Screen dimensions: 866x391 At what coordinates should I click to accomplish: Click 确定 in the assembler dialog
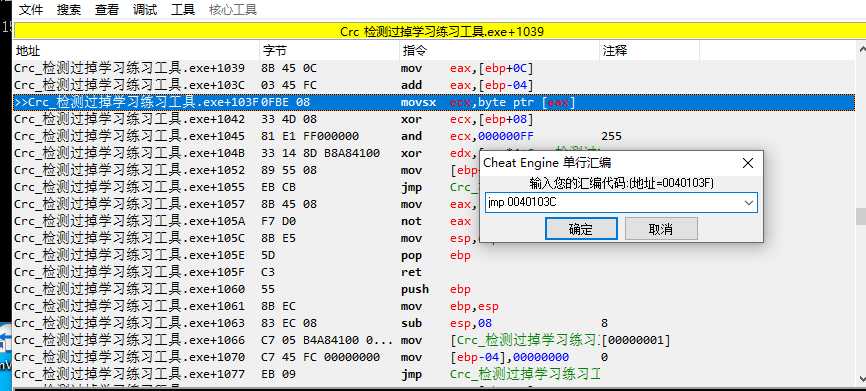[580, 229]
